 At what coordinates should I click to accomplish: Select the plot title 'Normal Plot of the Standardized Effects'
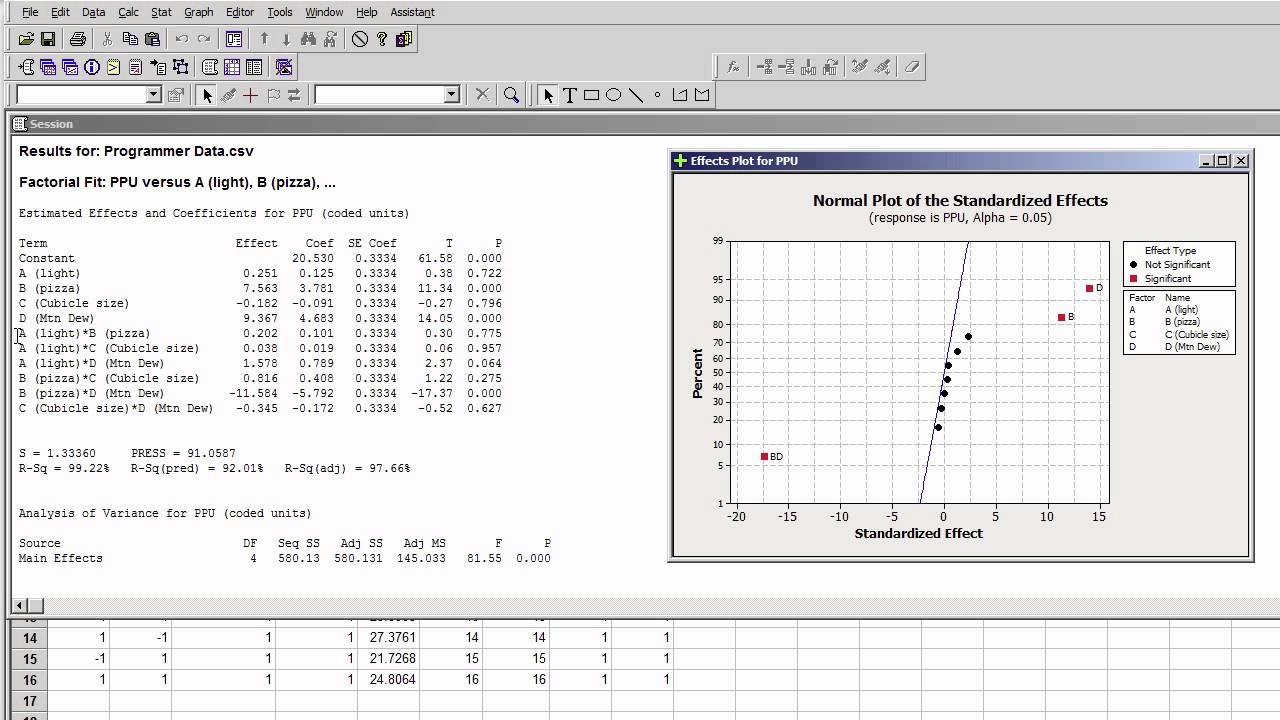[960, 200]
